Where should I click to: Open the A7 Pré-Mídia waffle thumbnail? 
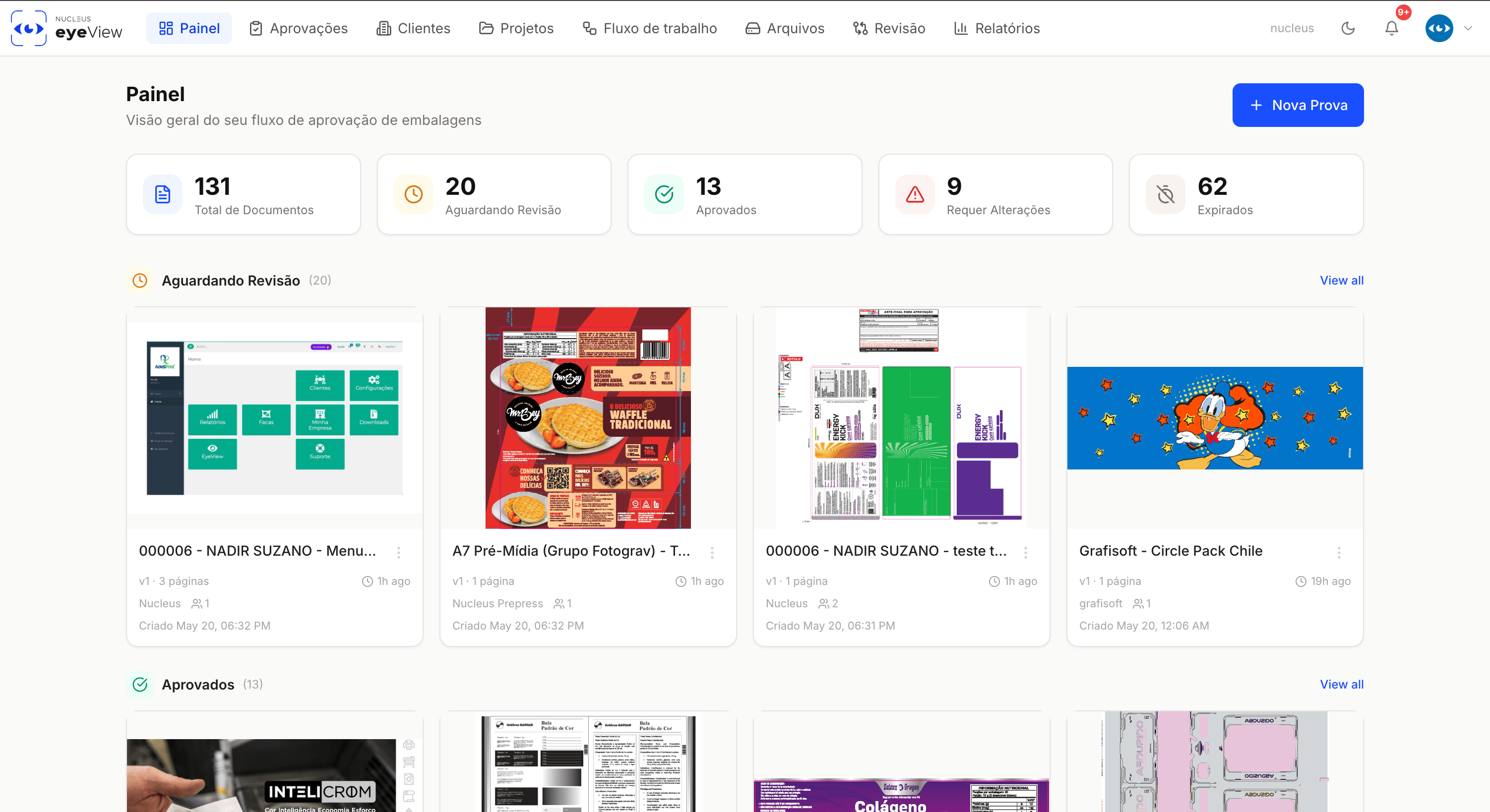pyautogui.click(x=588, y=418)
